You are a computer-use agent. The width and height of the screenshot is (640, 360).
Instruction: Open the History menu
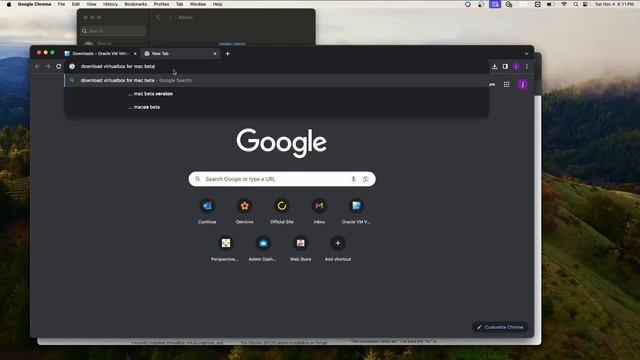pos(110,4)
